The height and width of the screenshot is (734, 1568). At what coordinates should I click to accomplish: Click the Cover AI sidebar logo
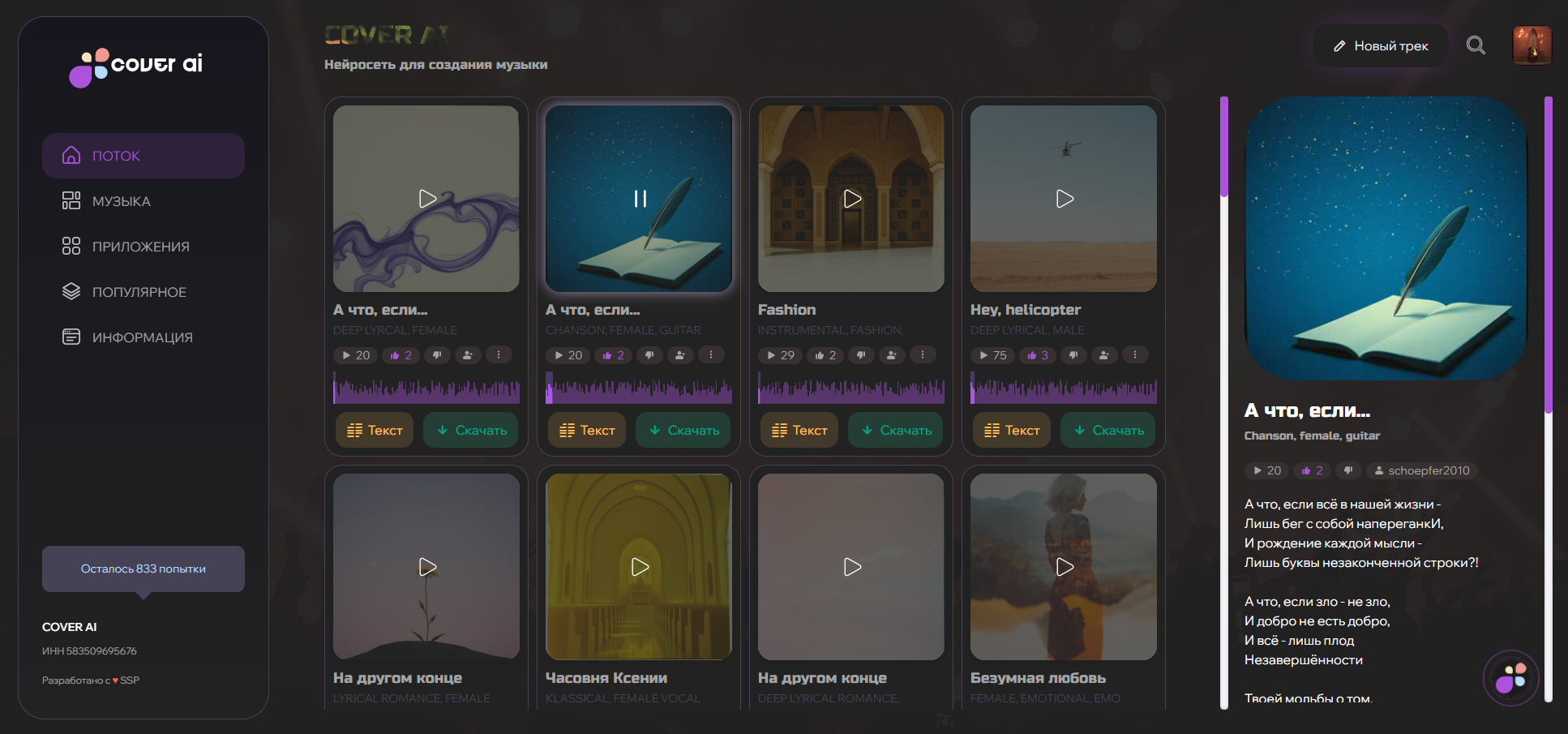136,66
